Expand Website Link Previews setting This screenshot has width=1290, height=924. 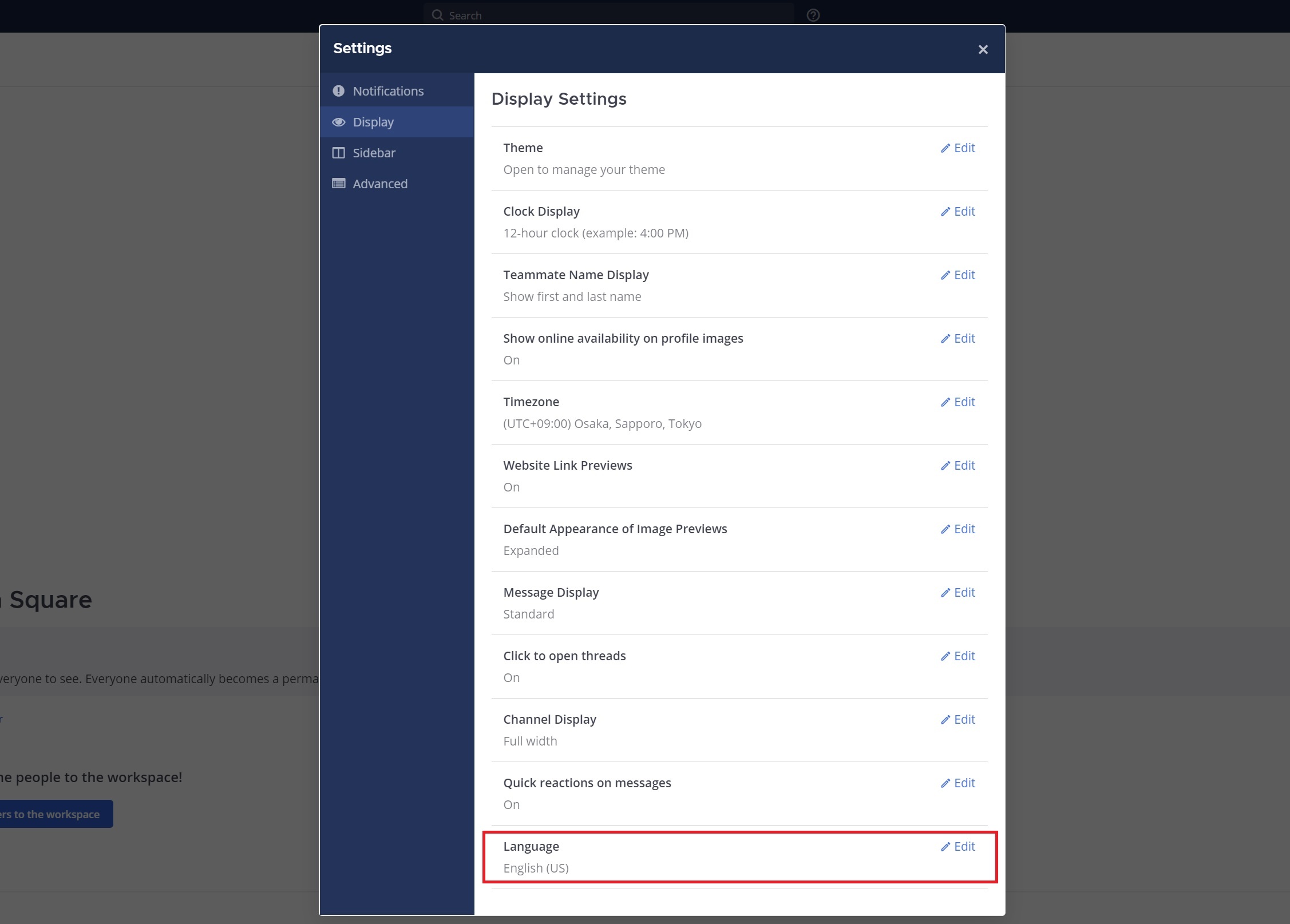(x=958, y=466)
